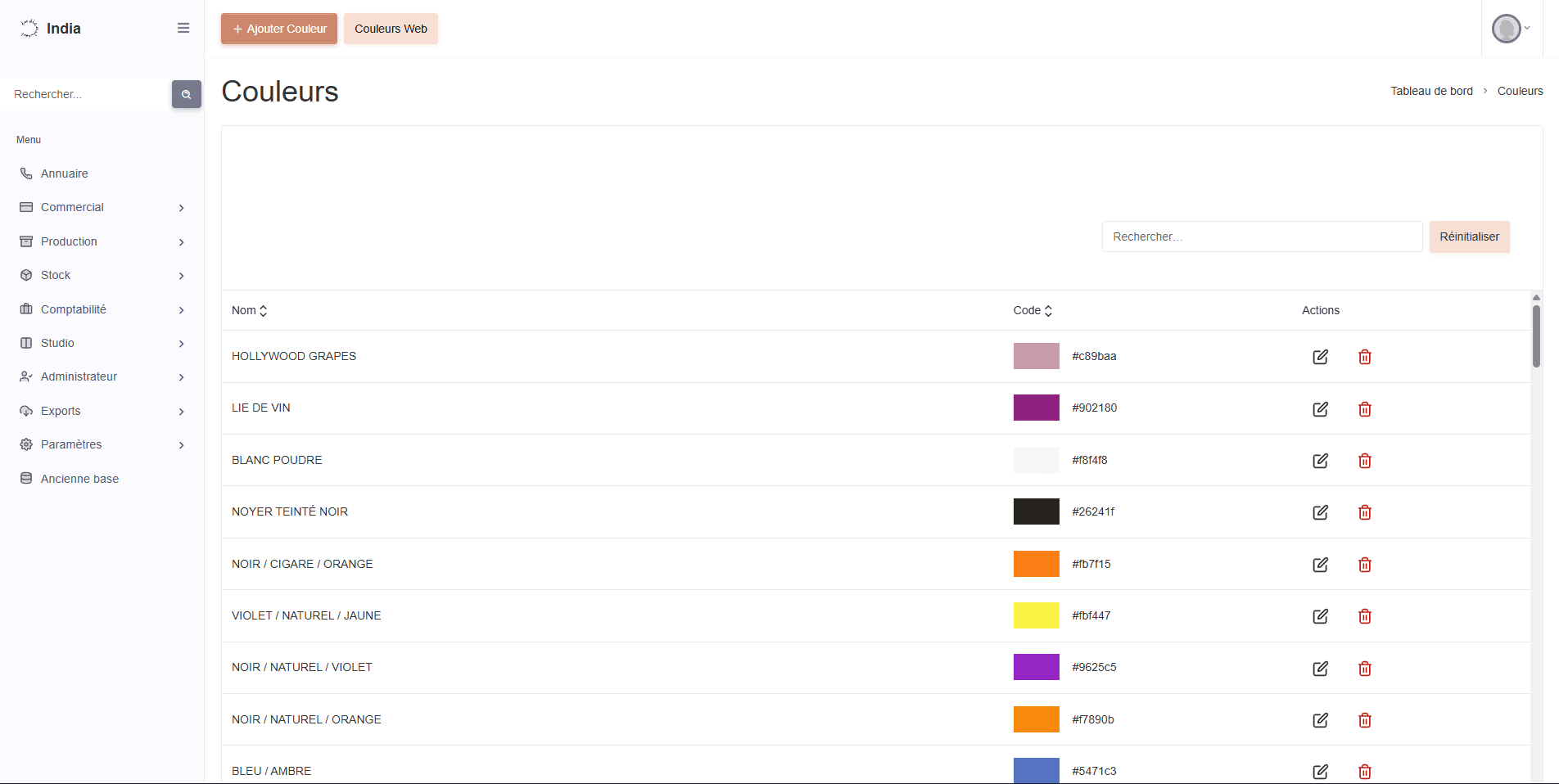
Task: Open Ancienne base in the sidebar
Action: pos(79,479)
